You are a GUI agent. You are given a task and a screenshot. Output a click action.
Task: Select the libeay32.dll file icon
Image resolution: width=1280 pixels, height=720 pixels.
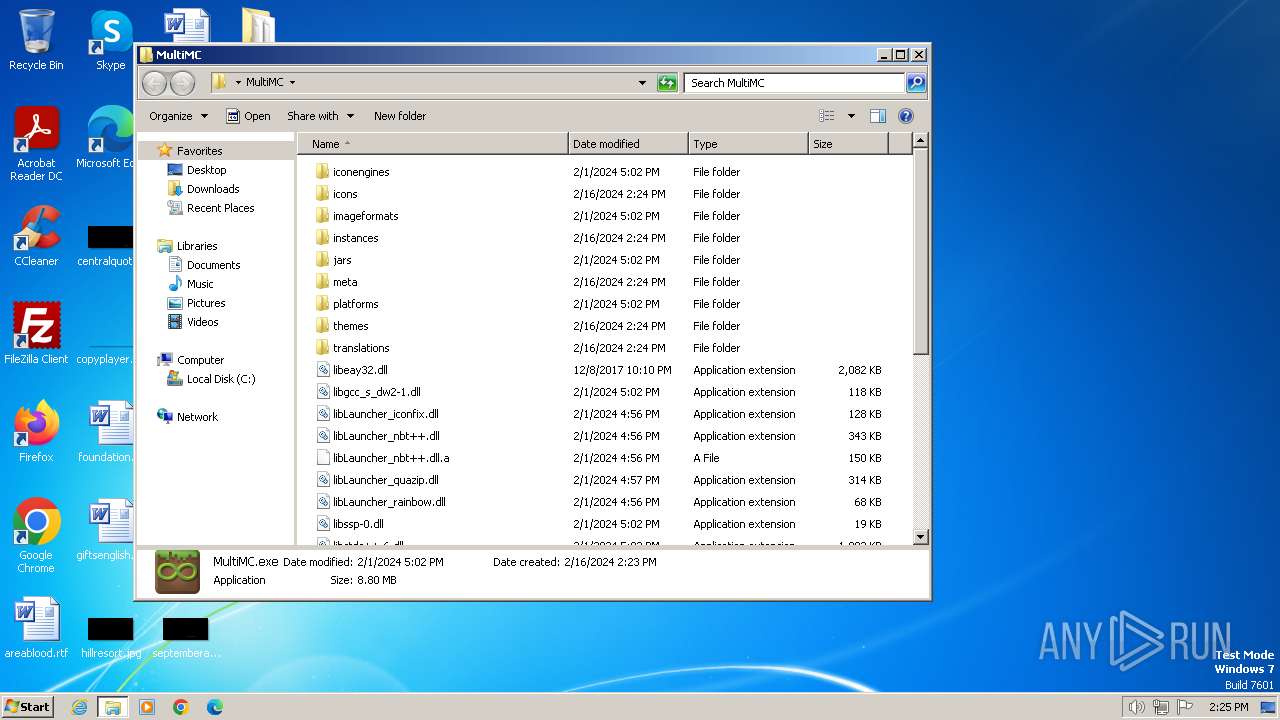click(x=322, y=369)
